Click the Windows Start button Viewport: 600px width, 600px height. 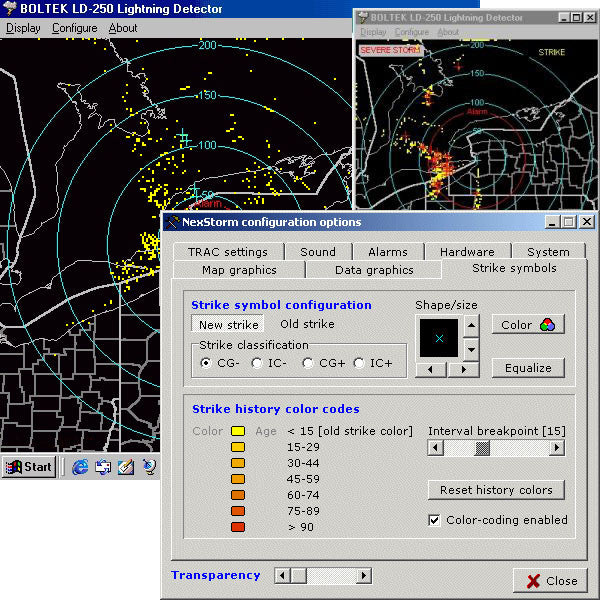29,467
